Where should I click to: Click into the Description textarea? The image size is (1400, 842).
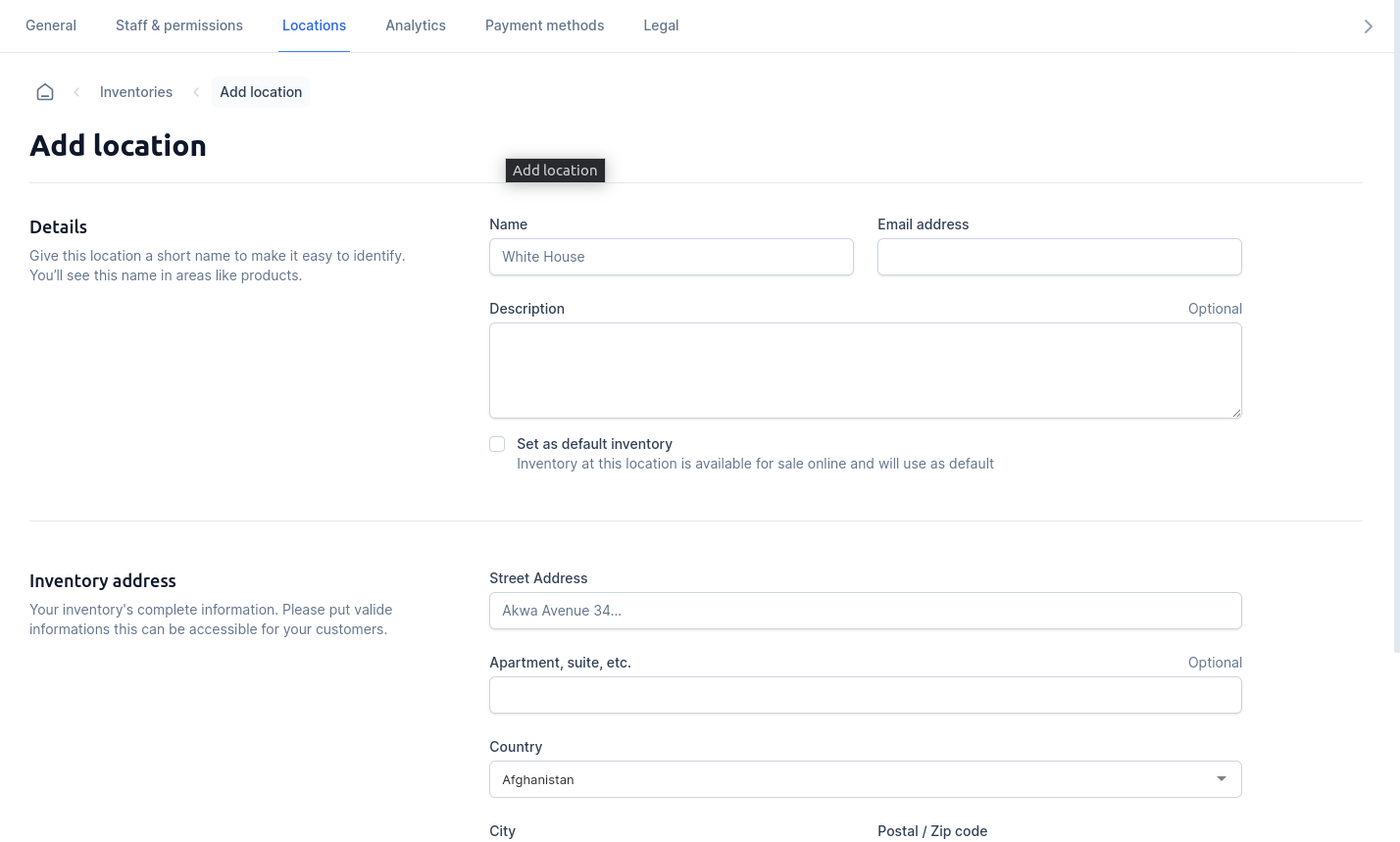(865, 371)
